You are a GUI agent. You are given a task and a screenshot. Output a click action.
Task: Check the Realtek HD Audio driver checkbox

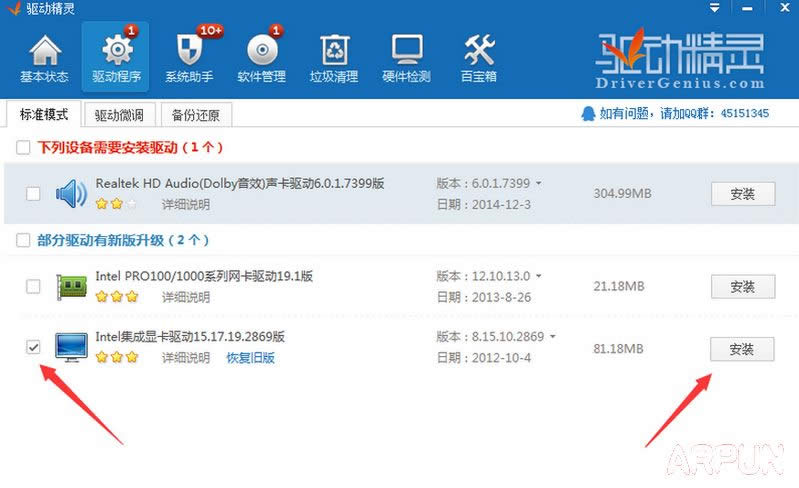pyautogui.click(x=33, y=193)
